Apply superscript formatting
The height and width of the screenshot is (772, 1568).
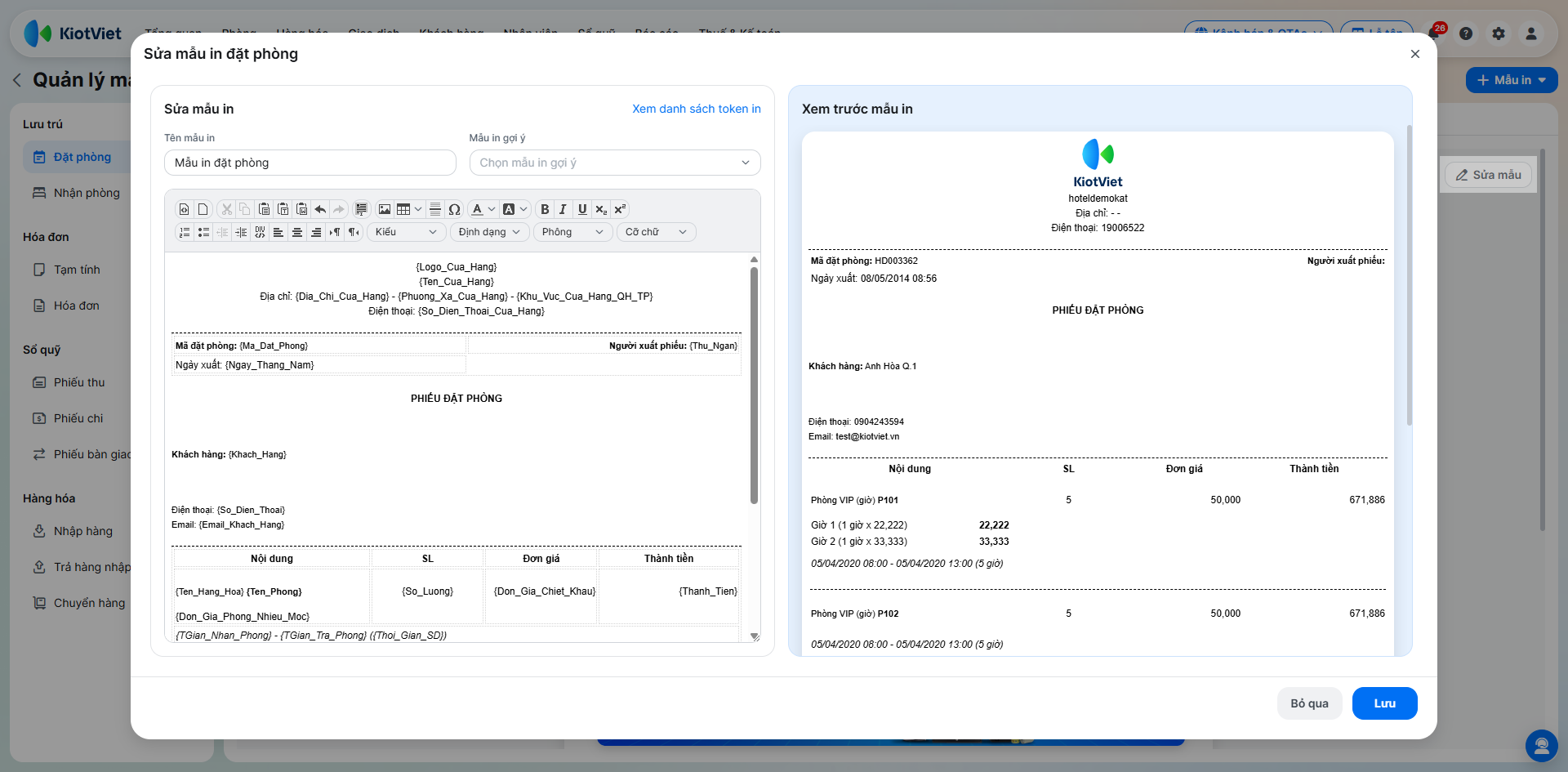[620, 209]
